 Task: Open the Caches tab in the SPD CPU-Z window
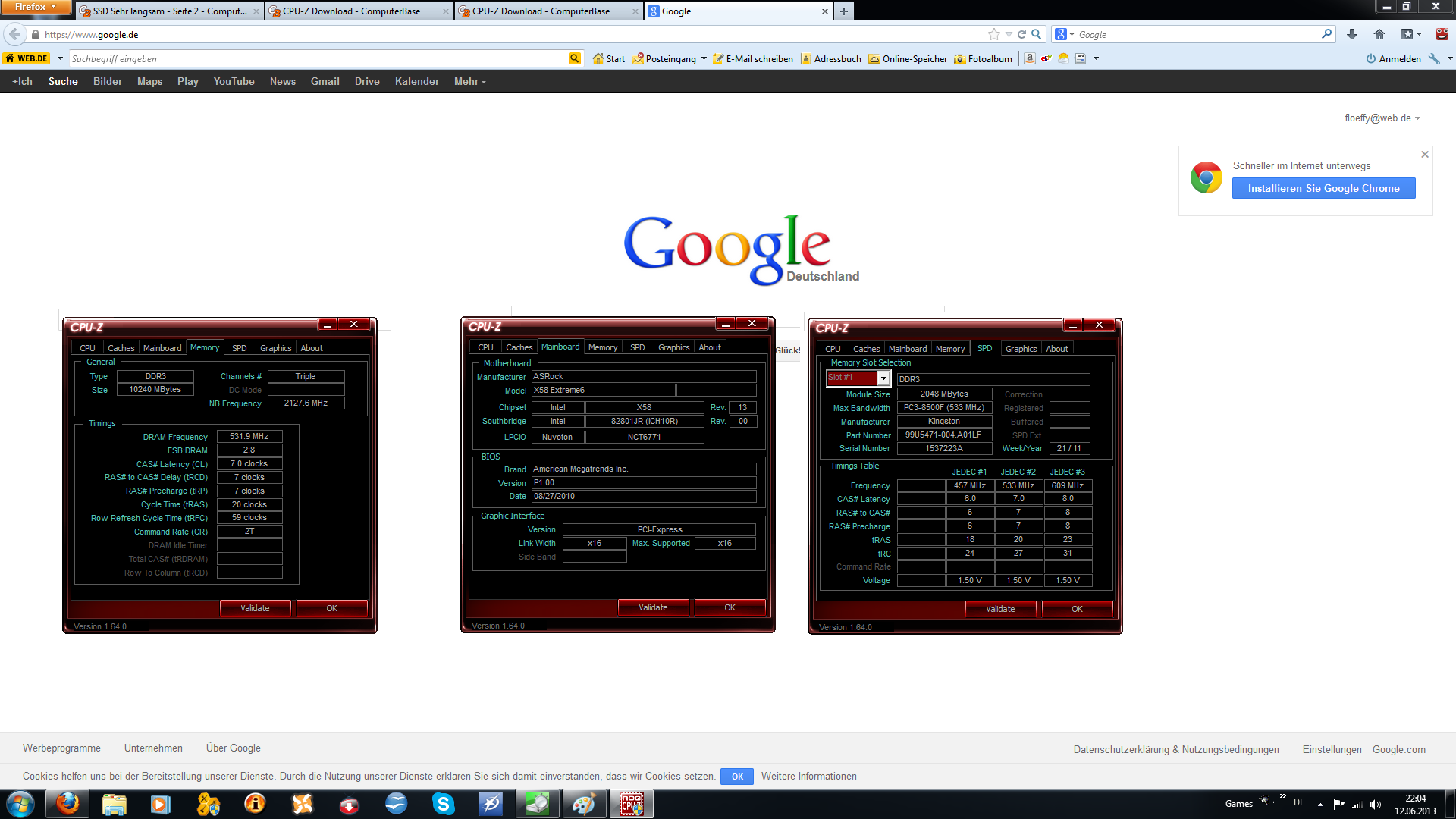[x=866, y=349]
